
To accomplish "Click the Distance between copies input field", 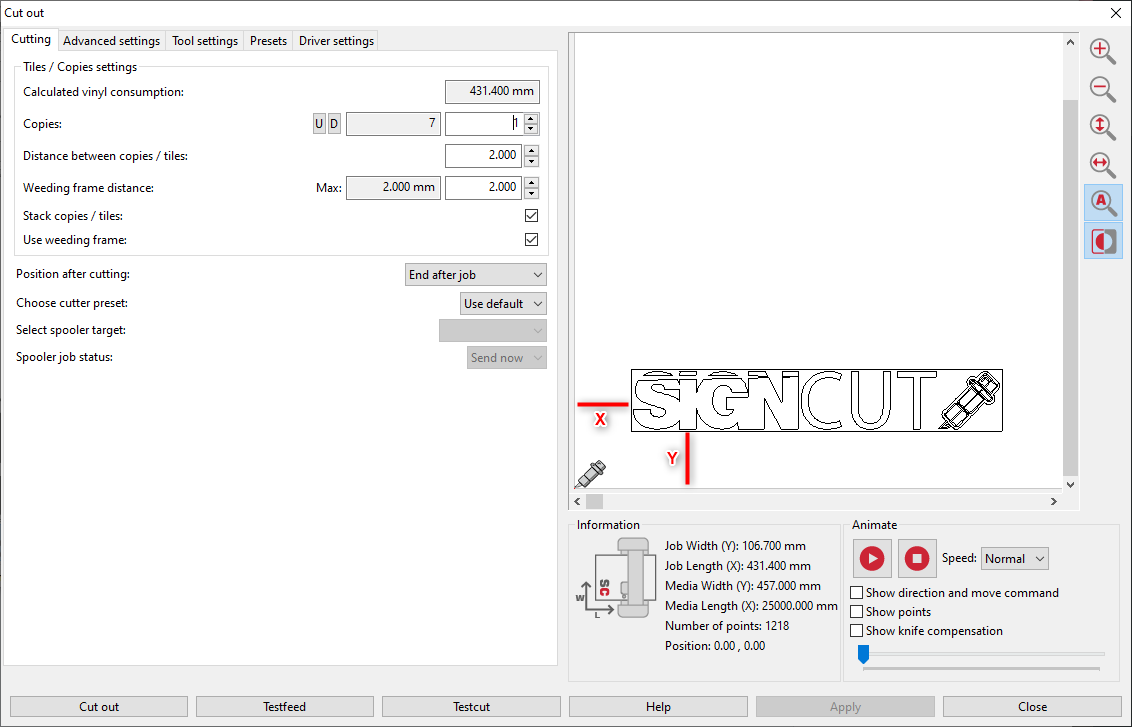I will click(x=483, y=156).
